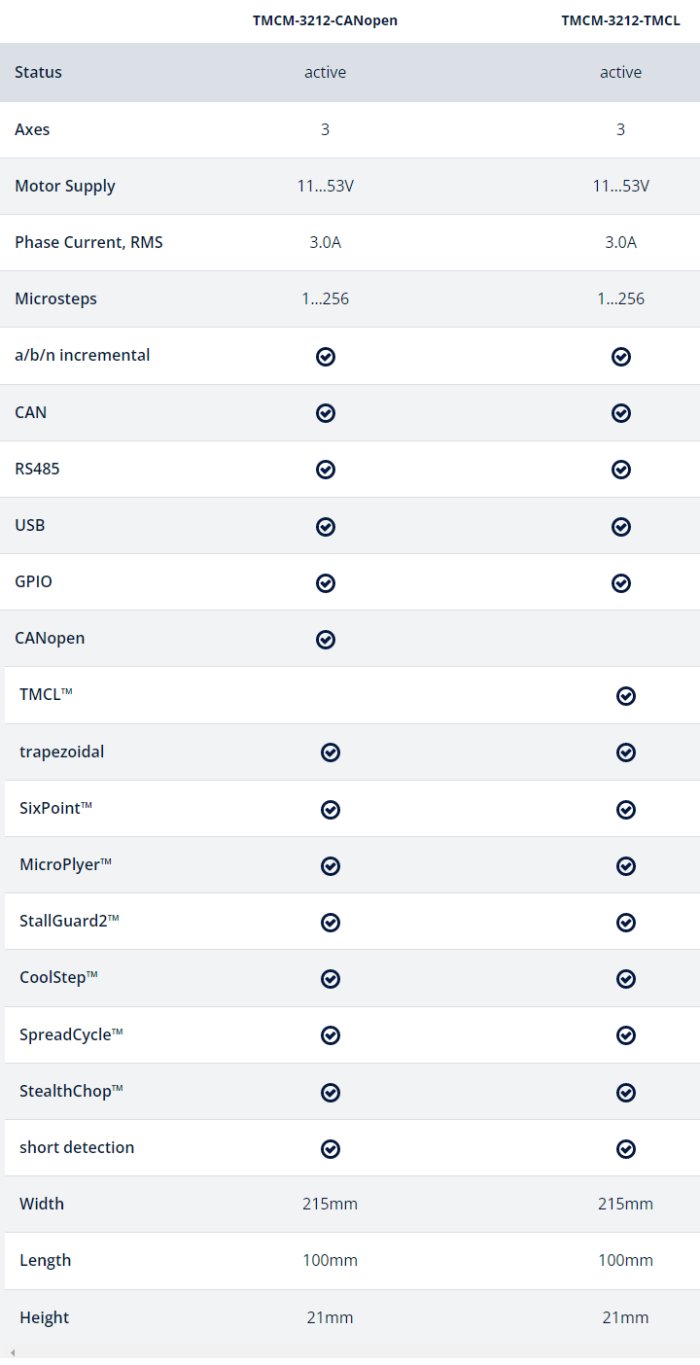
Task: Click StealthChop™ checkmark under TMCM-3212-TMCL
Action: pos(626,1092)
